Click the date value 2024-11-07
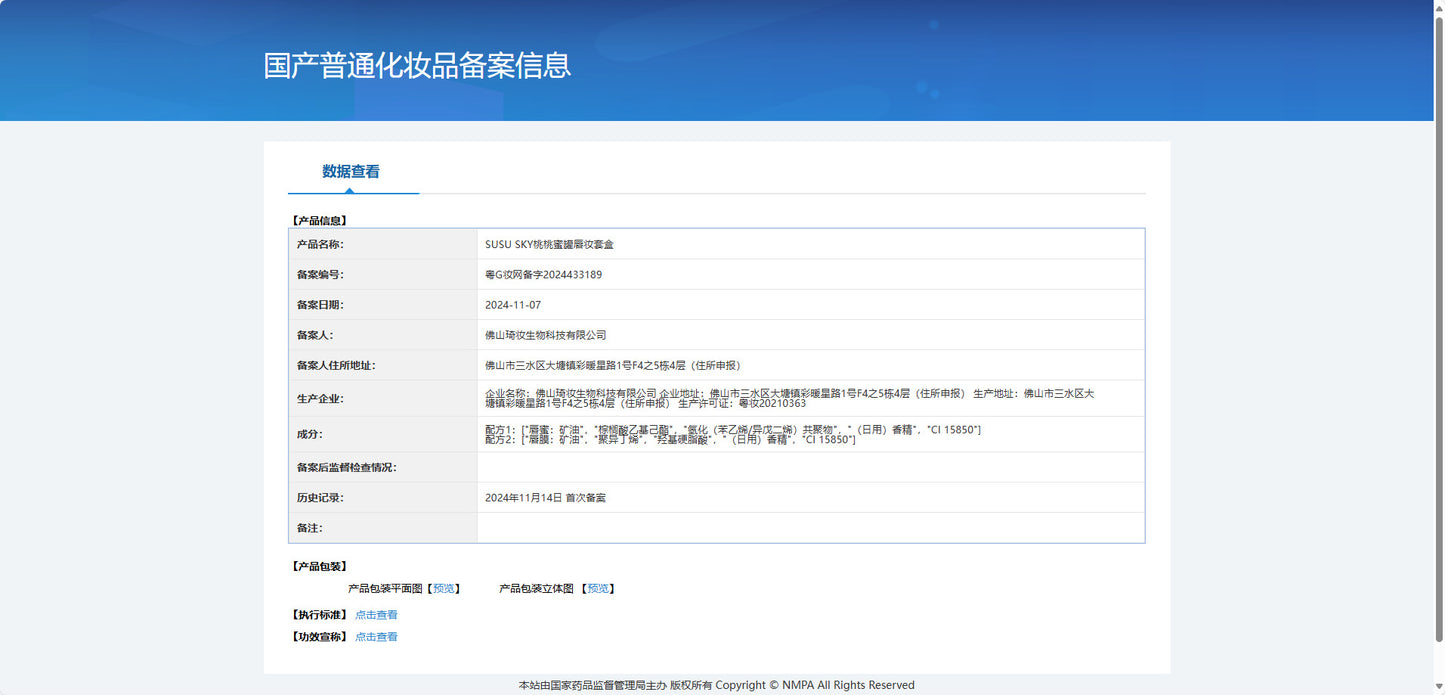Image resolution: width=1445 pixels, height=695 pixels. click(x=513, y=305)
